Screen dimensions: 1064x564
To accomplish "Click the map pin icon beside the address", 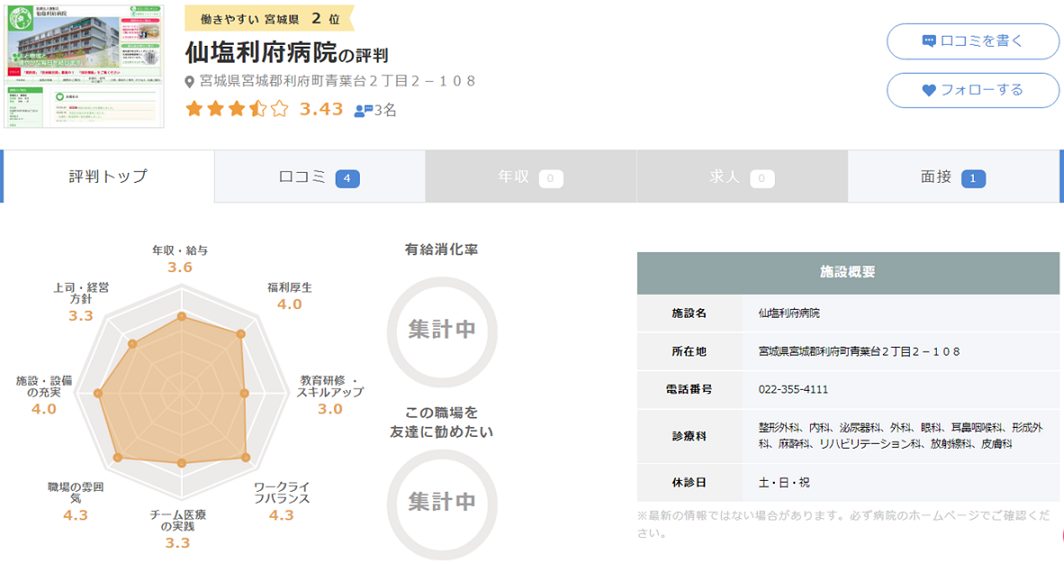I will point(190,82).
